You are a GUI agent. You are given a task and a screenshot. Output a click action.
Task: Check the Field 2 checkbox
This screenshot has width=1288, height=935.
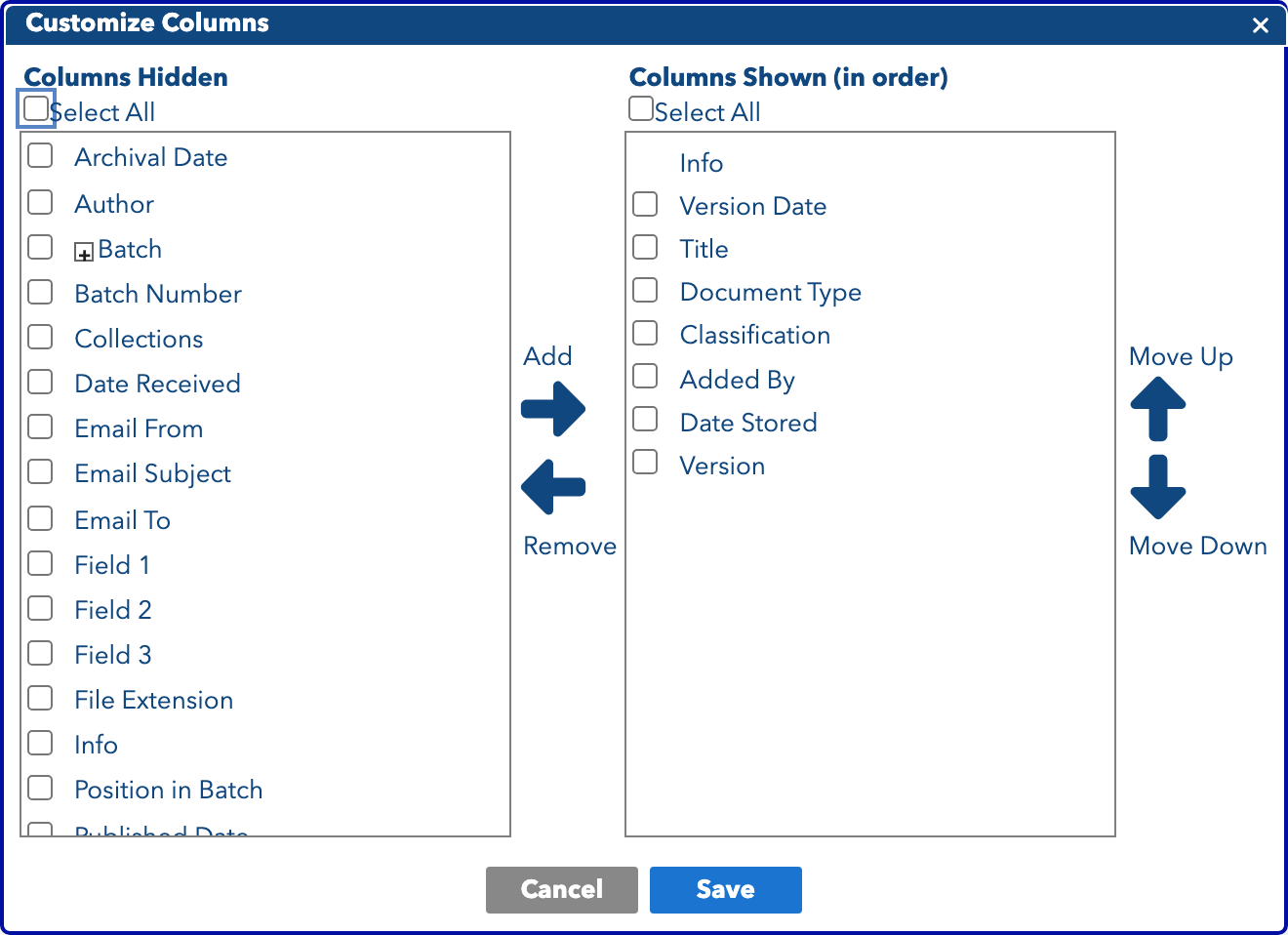(40, 609)
